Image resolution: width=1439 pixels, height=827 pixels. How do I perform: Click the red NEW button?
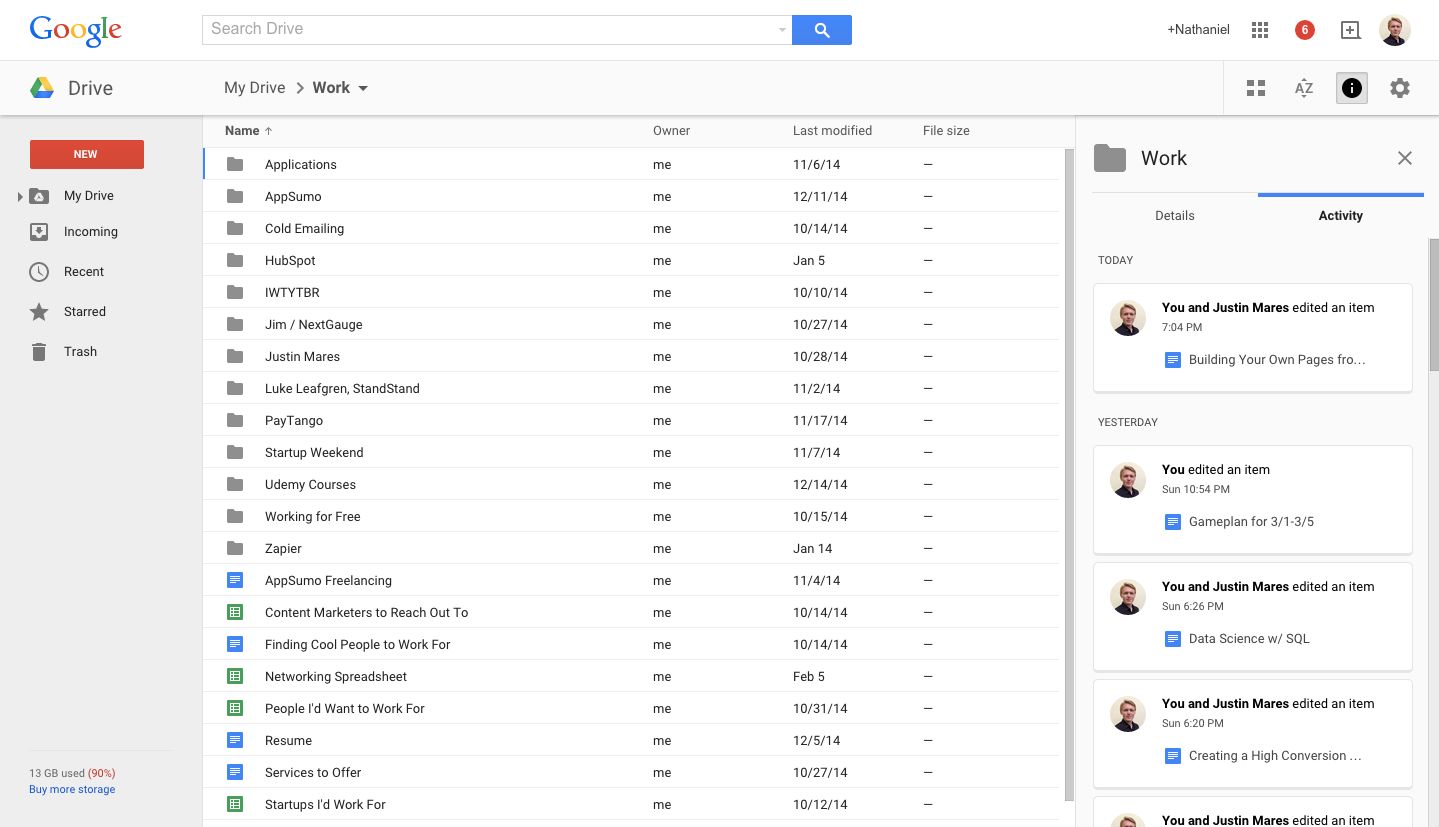tap(86, 154)
